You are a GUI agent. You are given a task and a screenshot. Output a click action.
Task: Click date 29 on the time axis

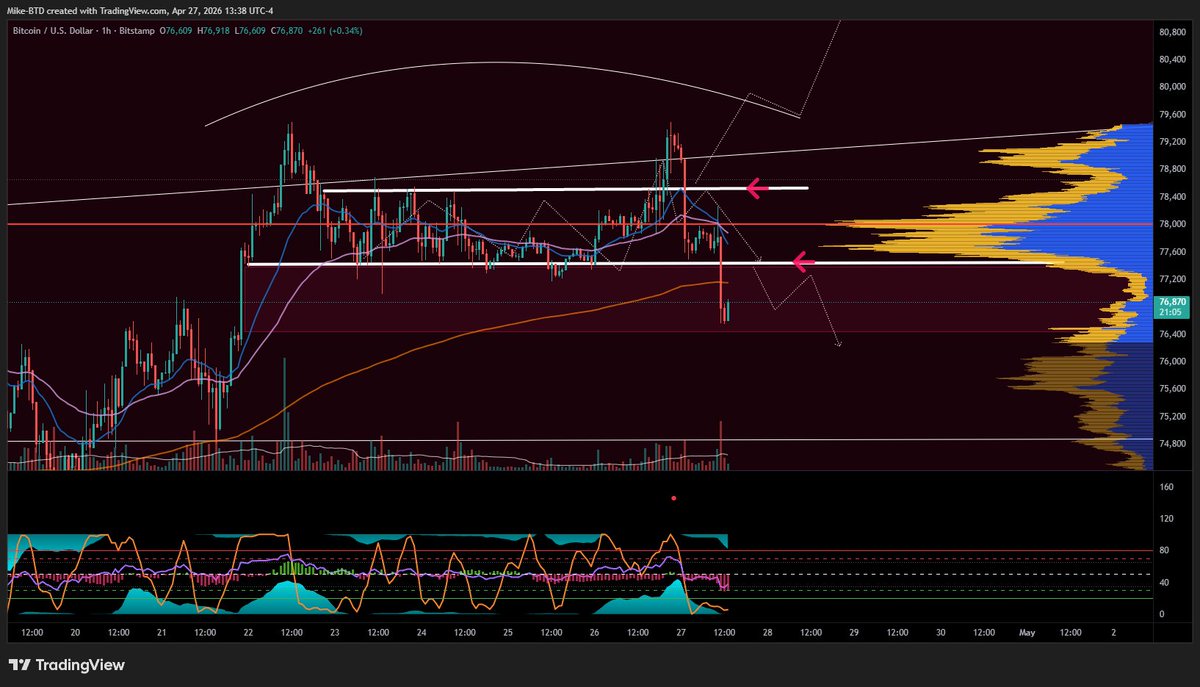tap(854, 633)
